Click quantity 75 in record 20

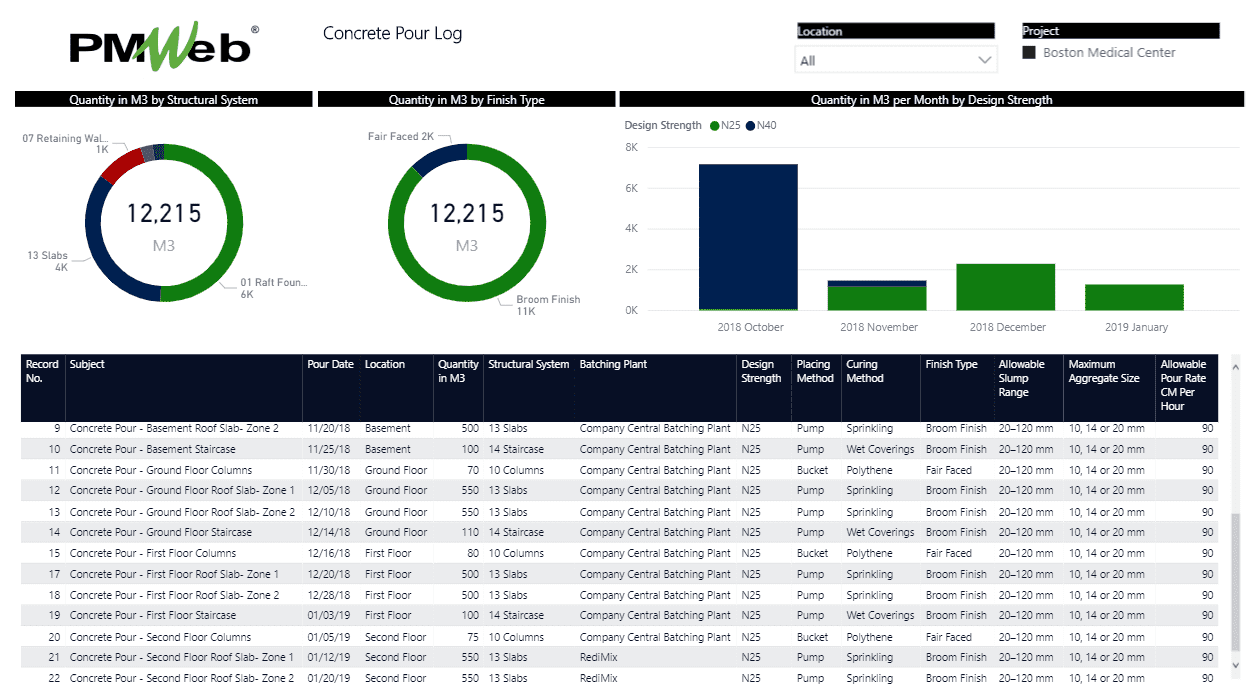click(x=472, y=637)
